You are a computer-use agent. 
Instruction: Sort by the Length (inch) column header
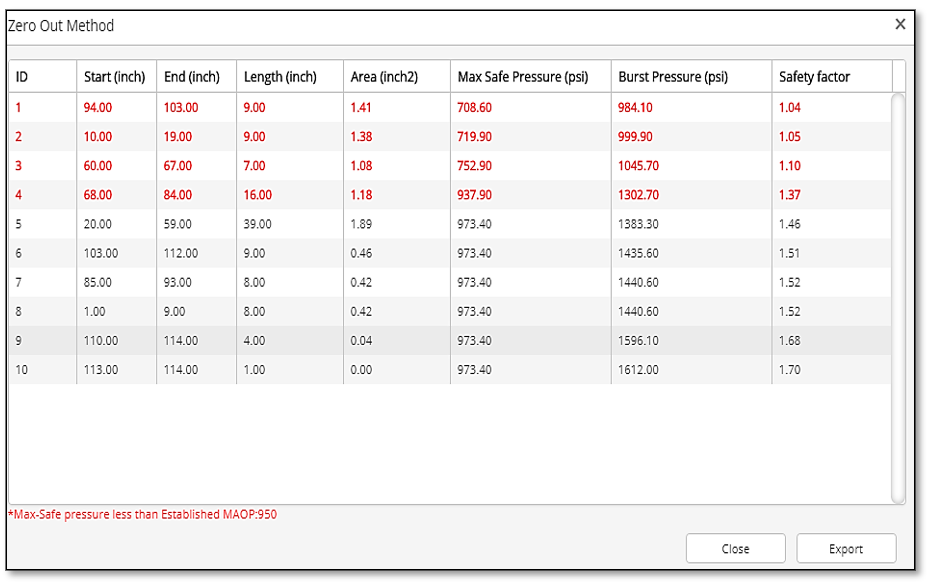280,77
